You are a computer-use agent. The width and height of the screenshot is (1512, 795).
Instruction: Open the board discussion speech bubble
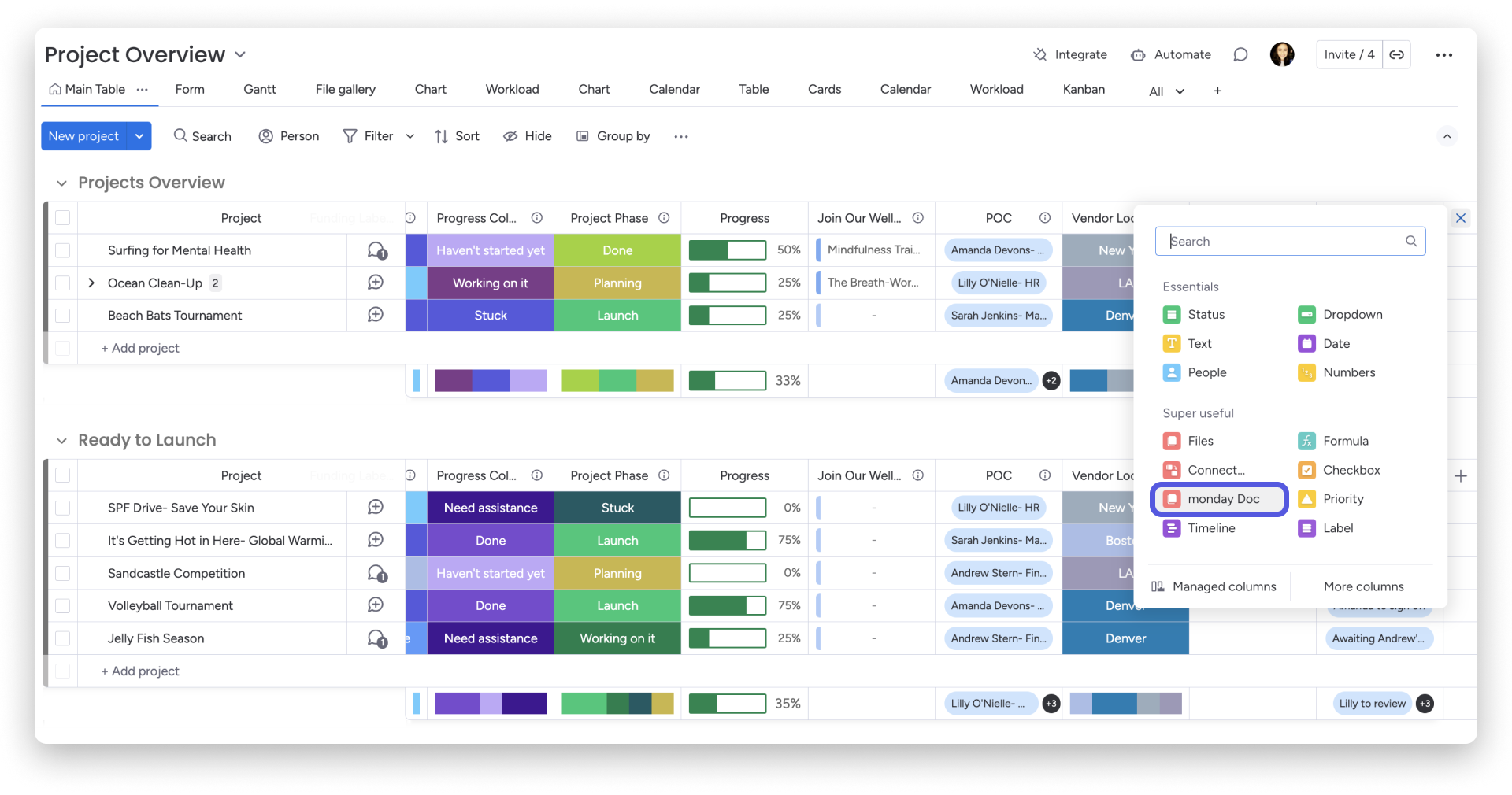1240,54
